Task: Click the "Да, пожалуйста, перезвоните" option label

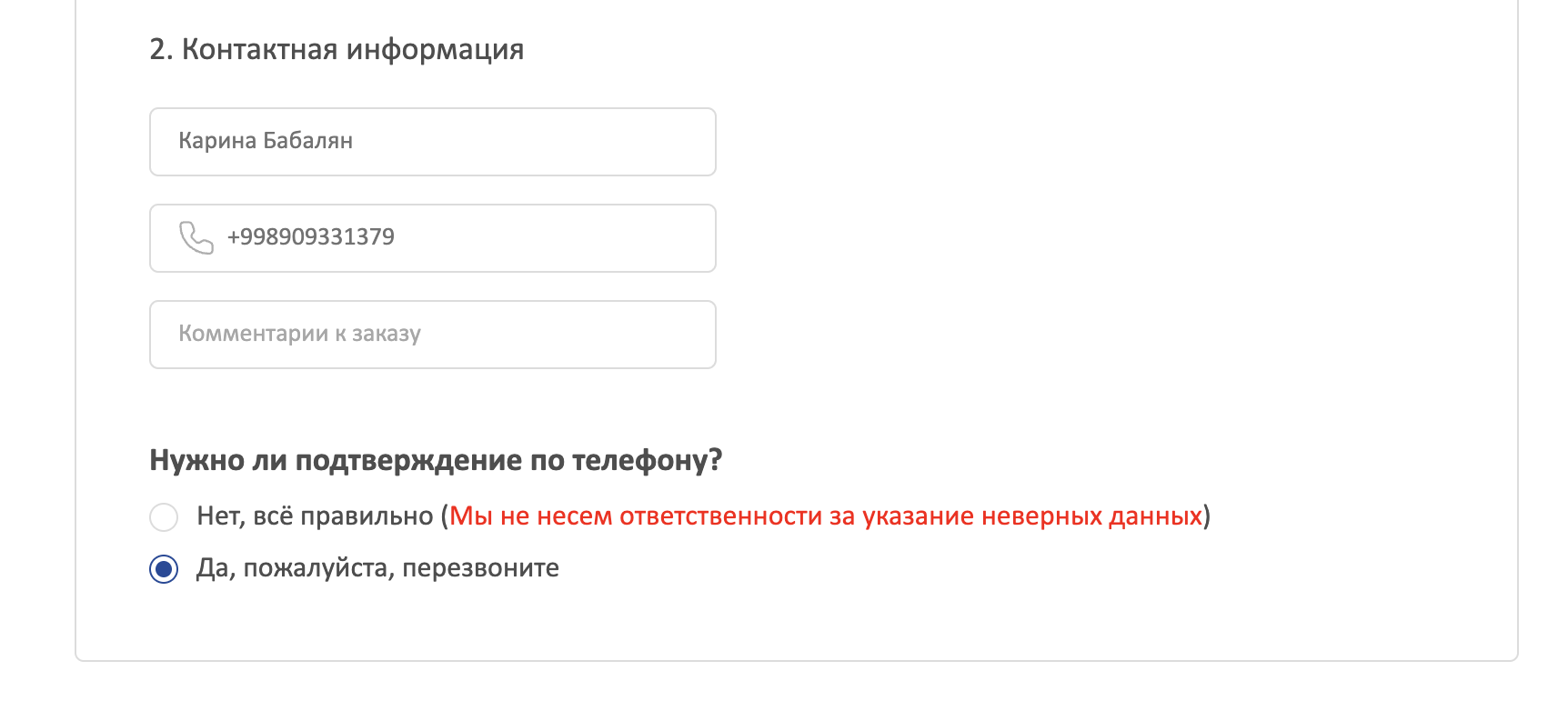Action: pos(377,568)
